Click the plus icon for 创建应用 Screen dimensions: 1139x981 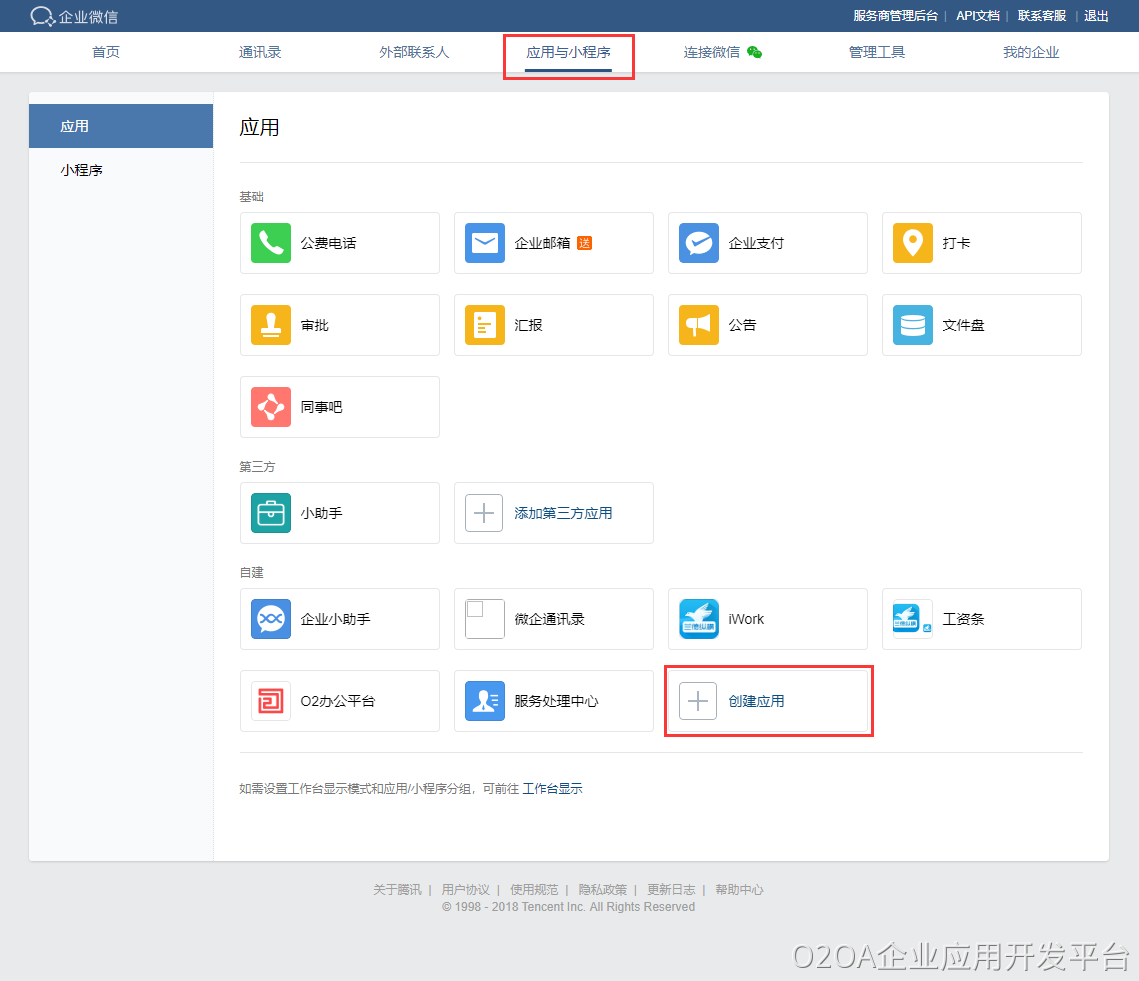[698, 701]
